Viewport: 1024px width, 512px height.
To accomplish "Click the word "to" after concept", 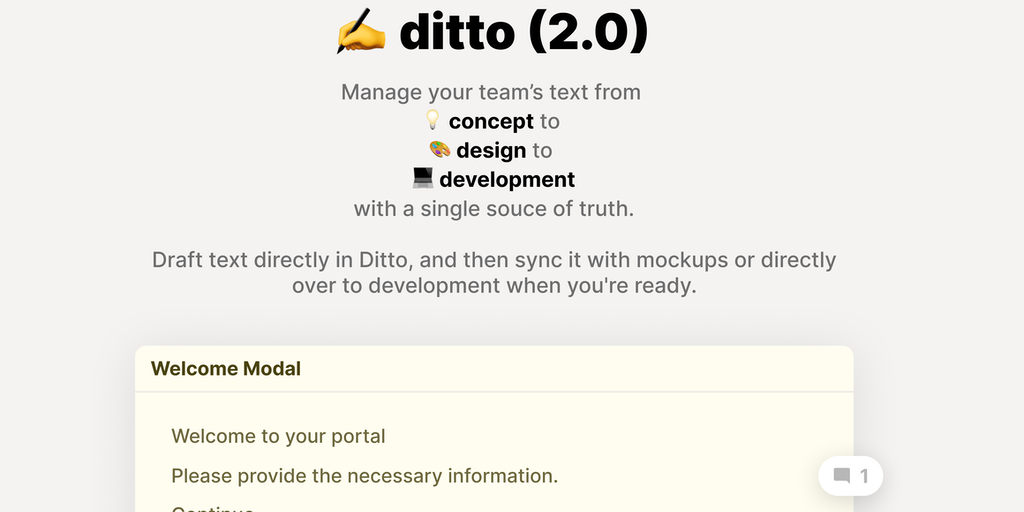I will [x=549, y=121].
